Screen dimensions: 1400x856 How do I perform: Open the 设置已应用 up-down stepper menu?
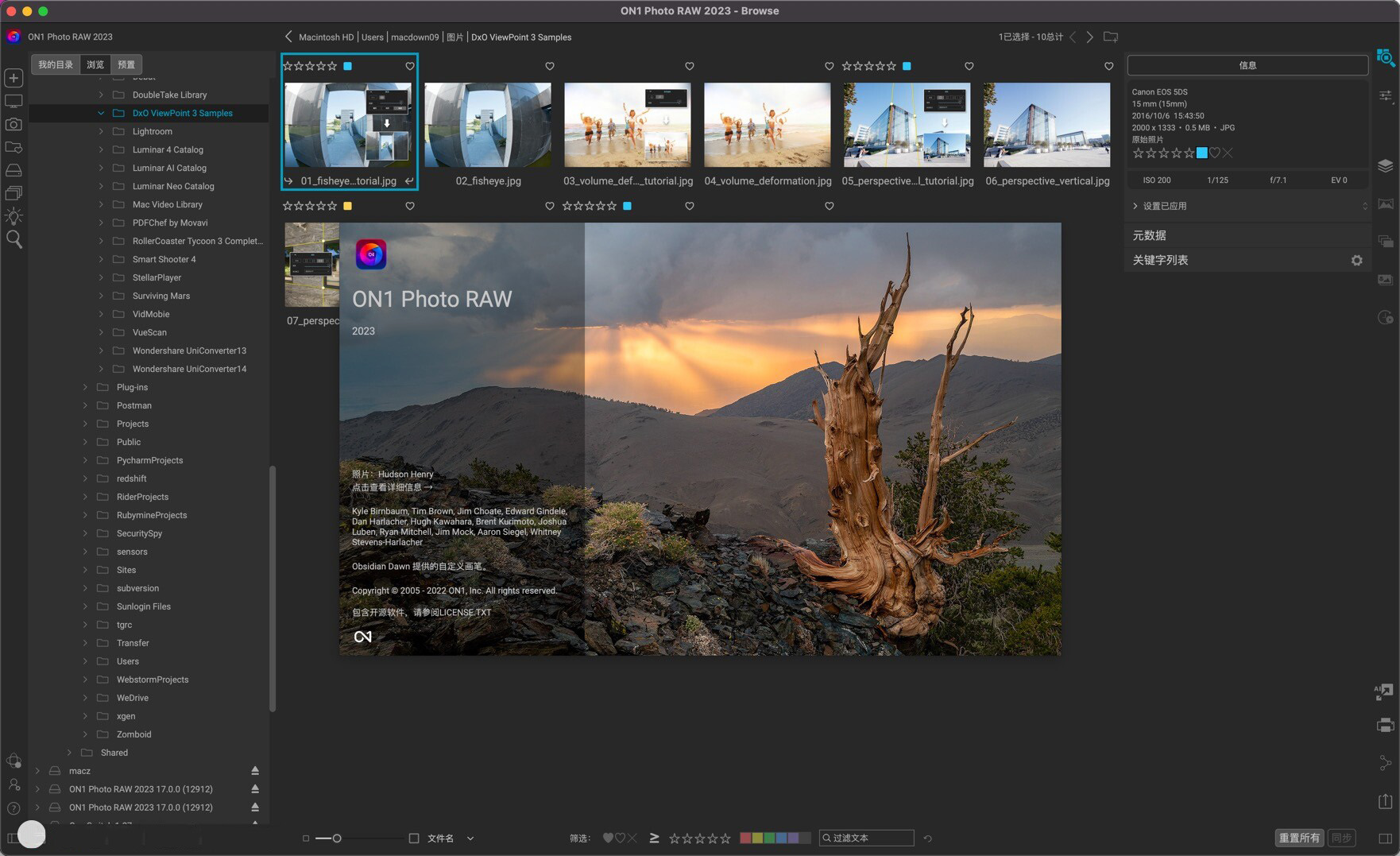(x=1364, y=206)
